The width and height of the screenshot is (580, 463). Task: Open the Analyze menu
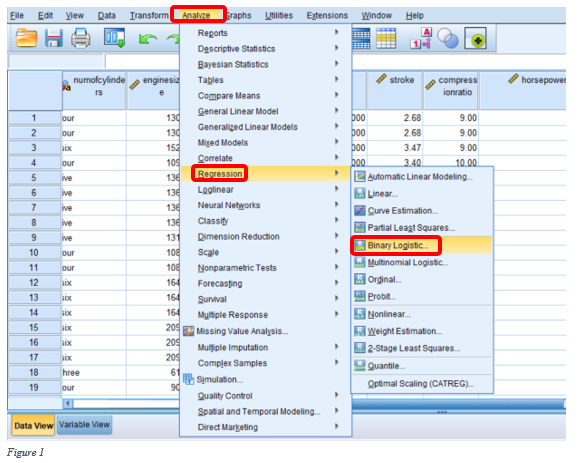tap(196, 16)
